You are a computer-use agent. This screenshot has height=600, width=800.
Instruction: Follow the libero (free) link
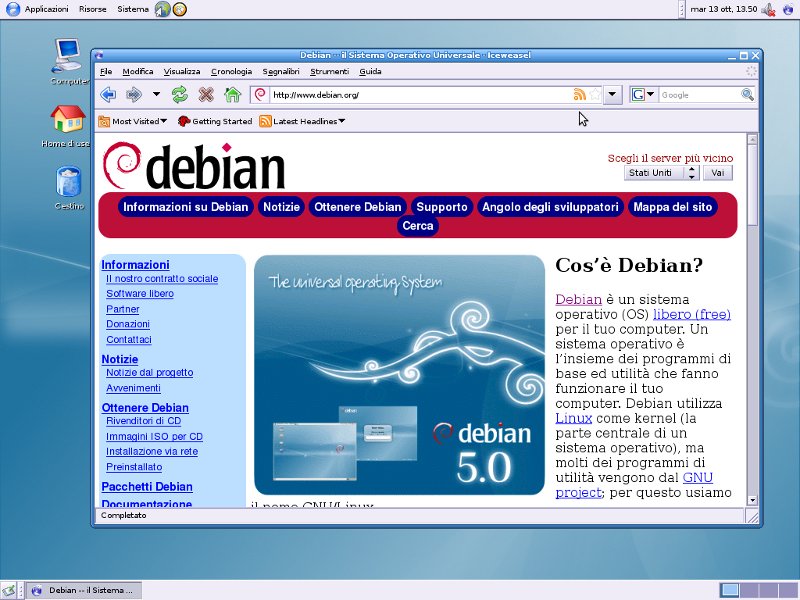(x=692, y=314)
